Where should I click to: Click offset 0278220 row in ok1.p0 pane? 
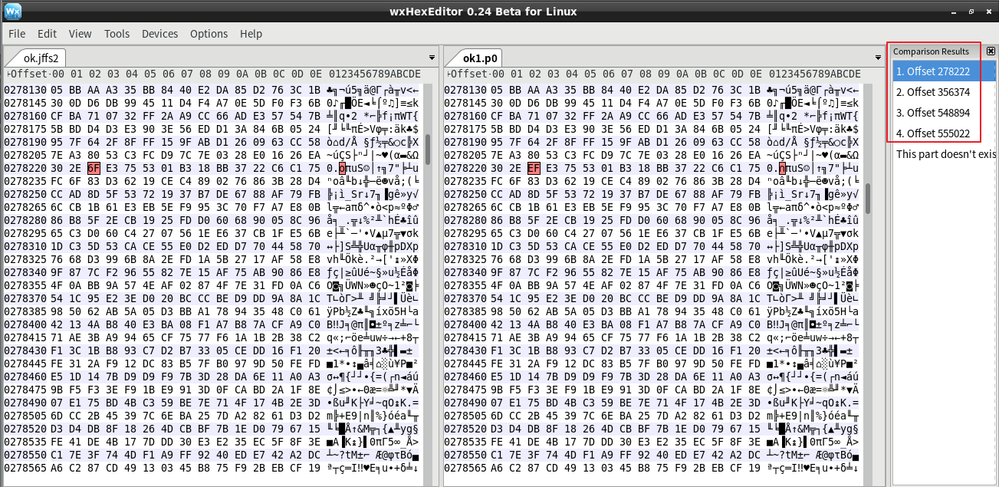(x=463, y=168)
